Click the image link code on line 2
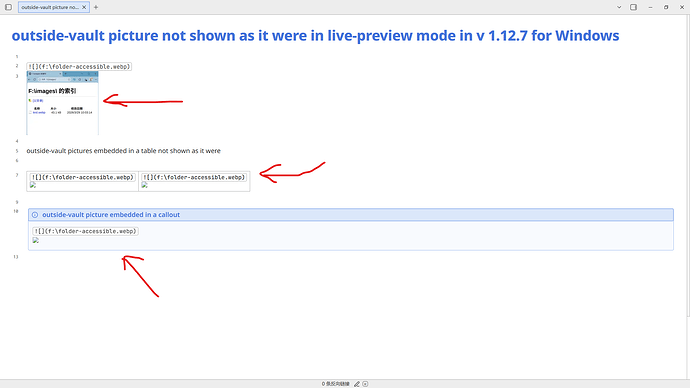 tap(79, 66)
